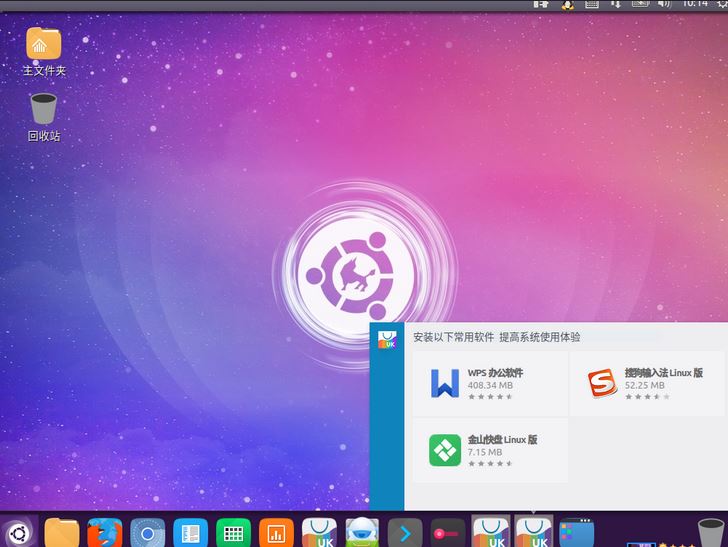Click the orange 搜狗输入法 Sogou icon

[601, 383]
